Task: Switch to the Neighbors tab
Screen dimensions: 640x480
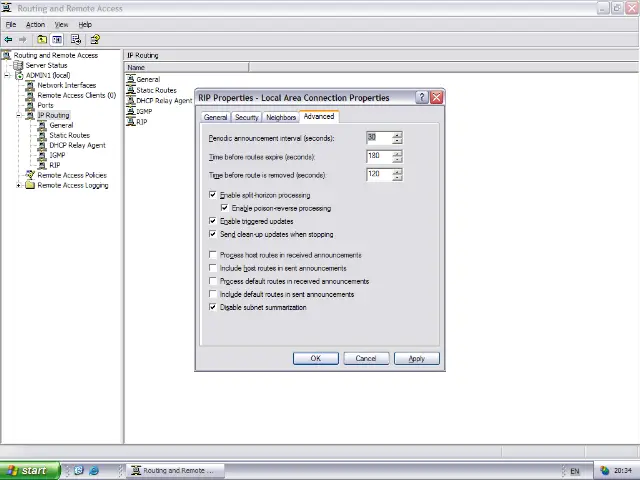Action: tap(281, 117)
